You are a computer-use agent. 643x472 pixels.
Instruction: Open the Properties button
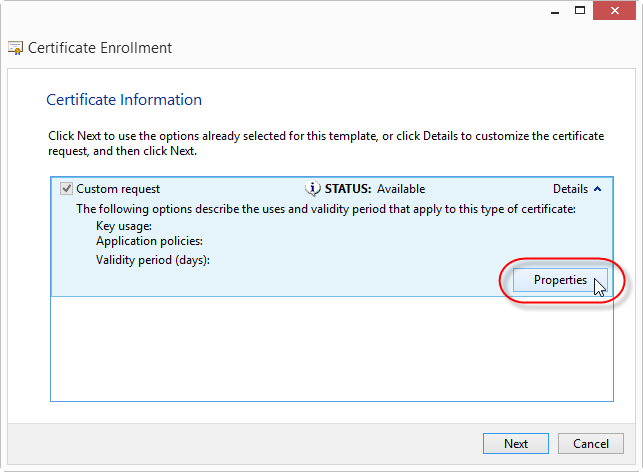[x=560, y=280]
